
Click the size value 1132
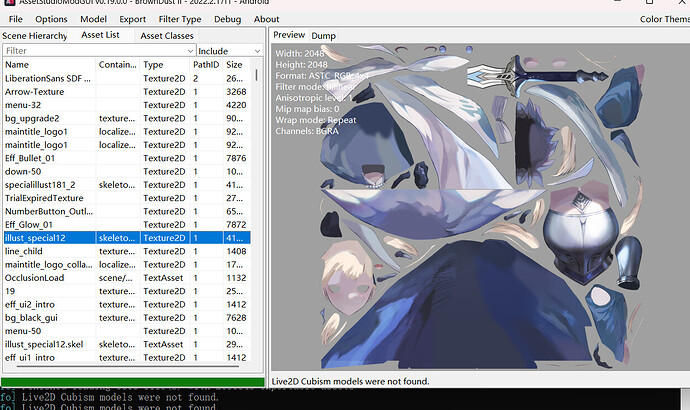coord(236,278)
